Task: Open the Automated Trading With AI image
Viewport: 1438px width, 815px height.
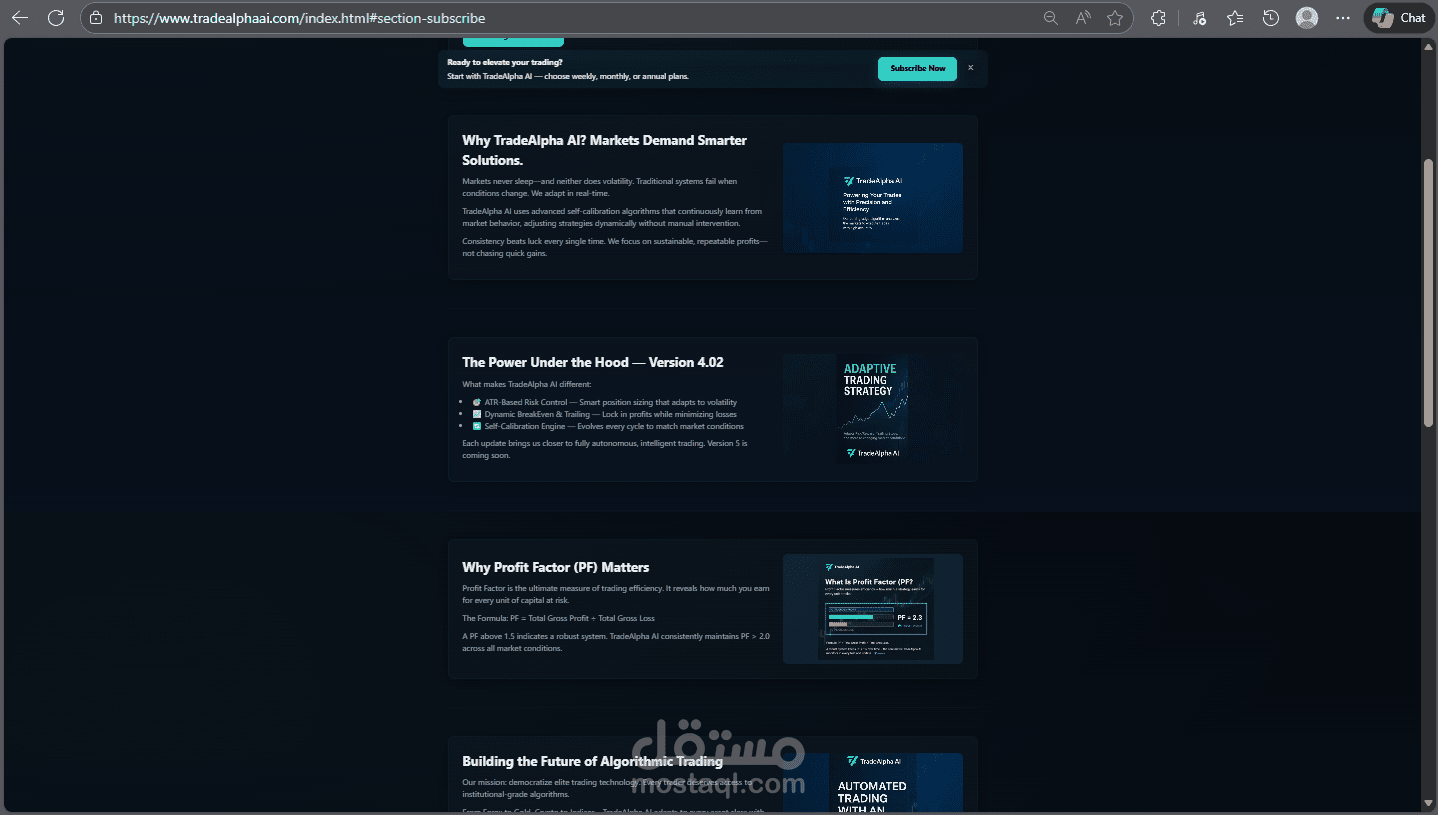Action: [873, 783]
